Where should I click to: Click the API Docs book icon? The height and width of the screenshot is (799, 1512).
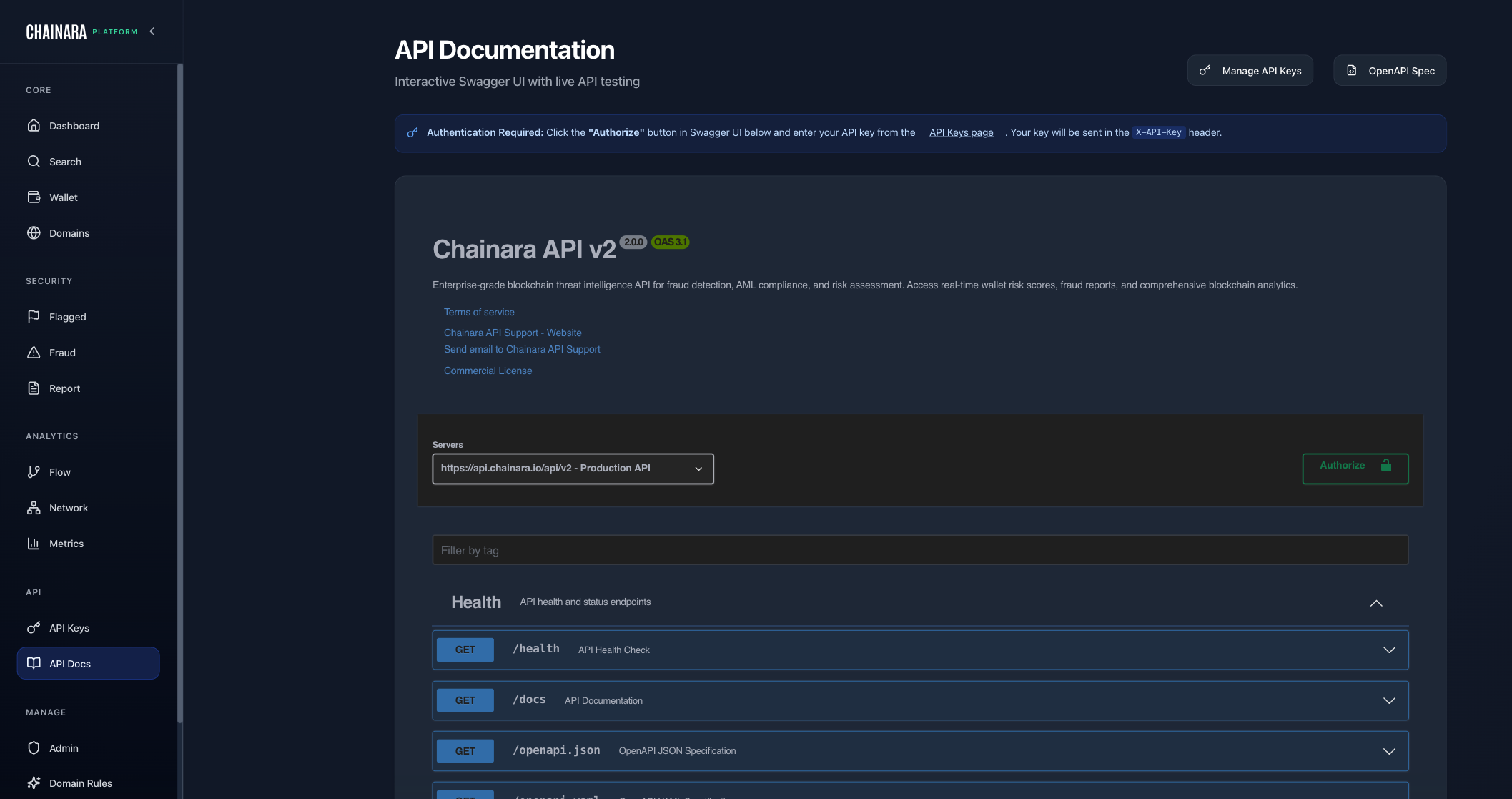(34, 663)
